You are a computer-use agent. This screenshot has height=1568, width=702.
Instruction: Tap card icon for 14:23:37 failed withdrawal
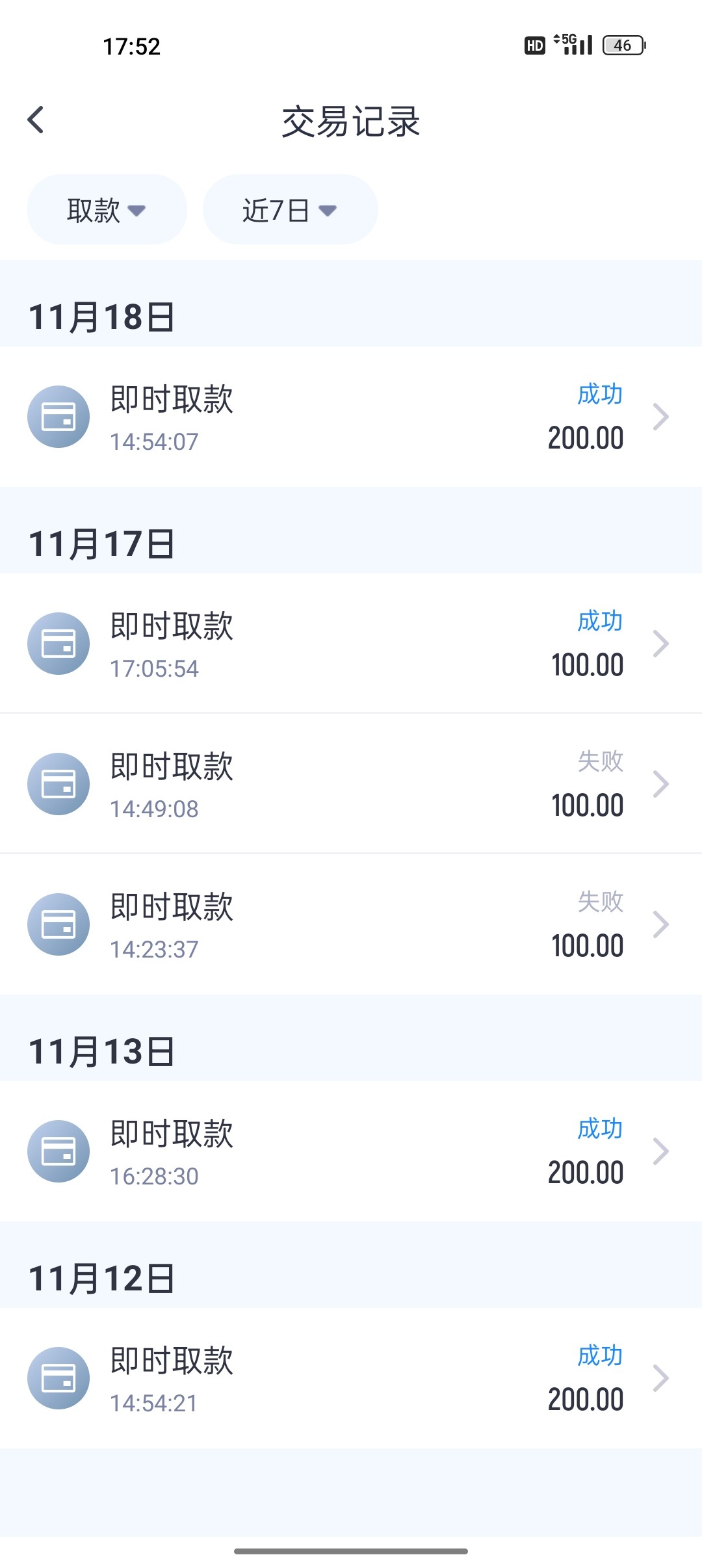[x=58, y=924]
